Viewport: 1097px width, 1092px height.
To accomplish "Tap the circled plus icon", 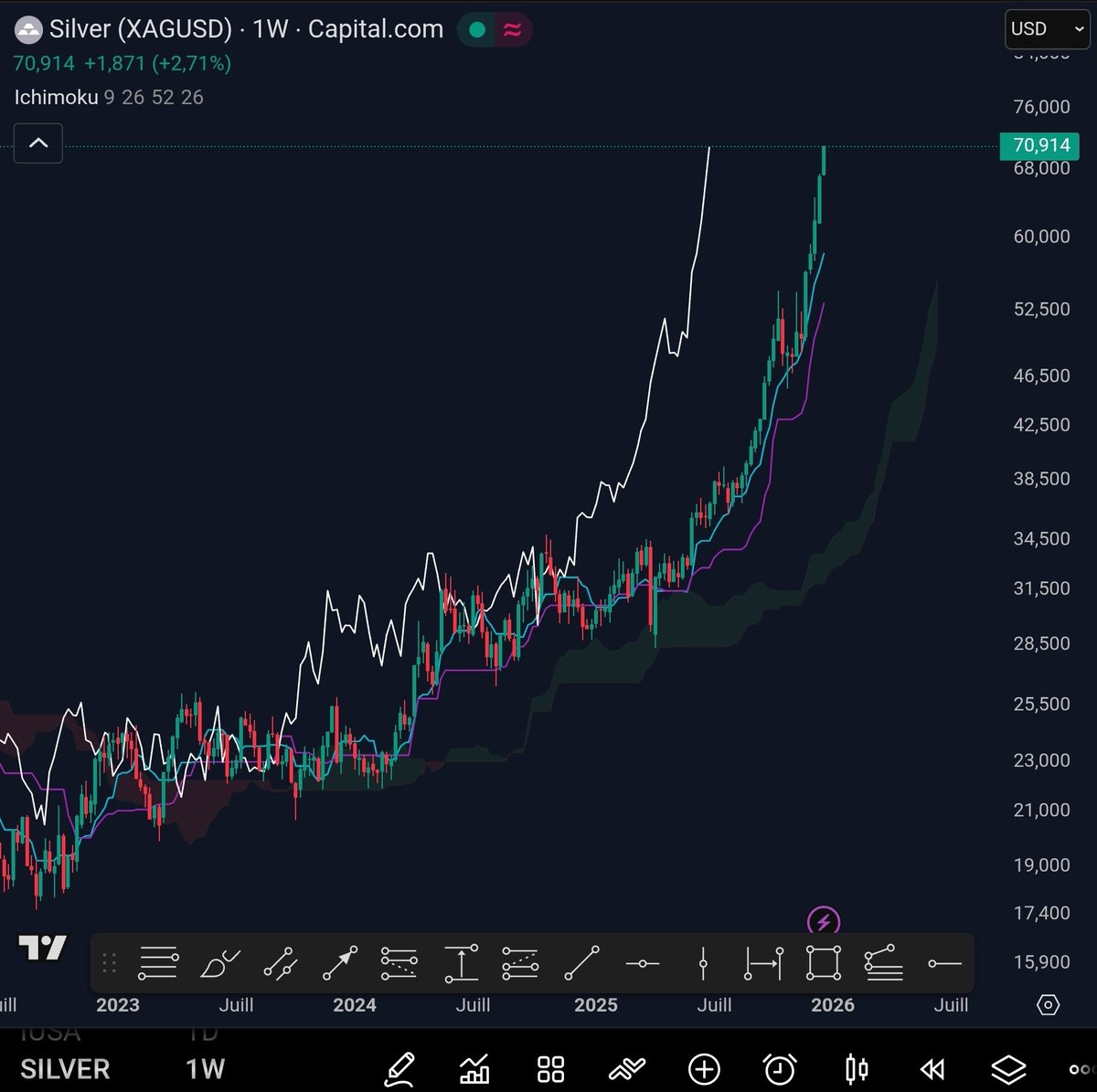I will click(x=704, y=1068).
